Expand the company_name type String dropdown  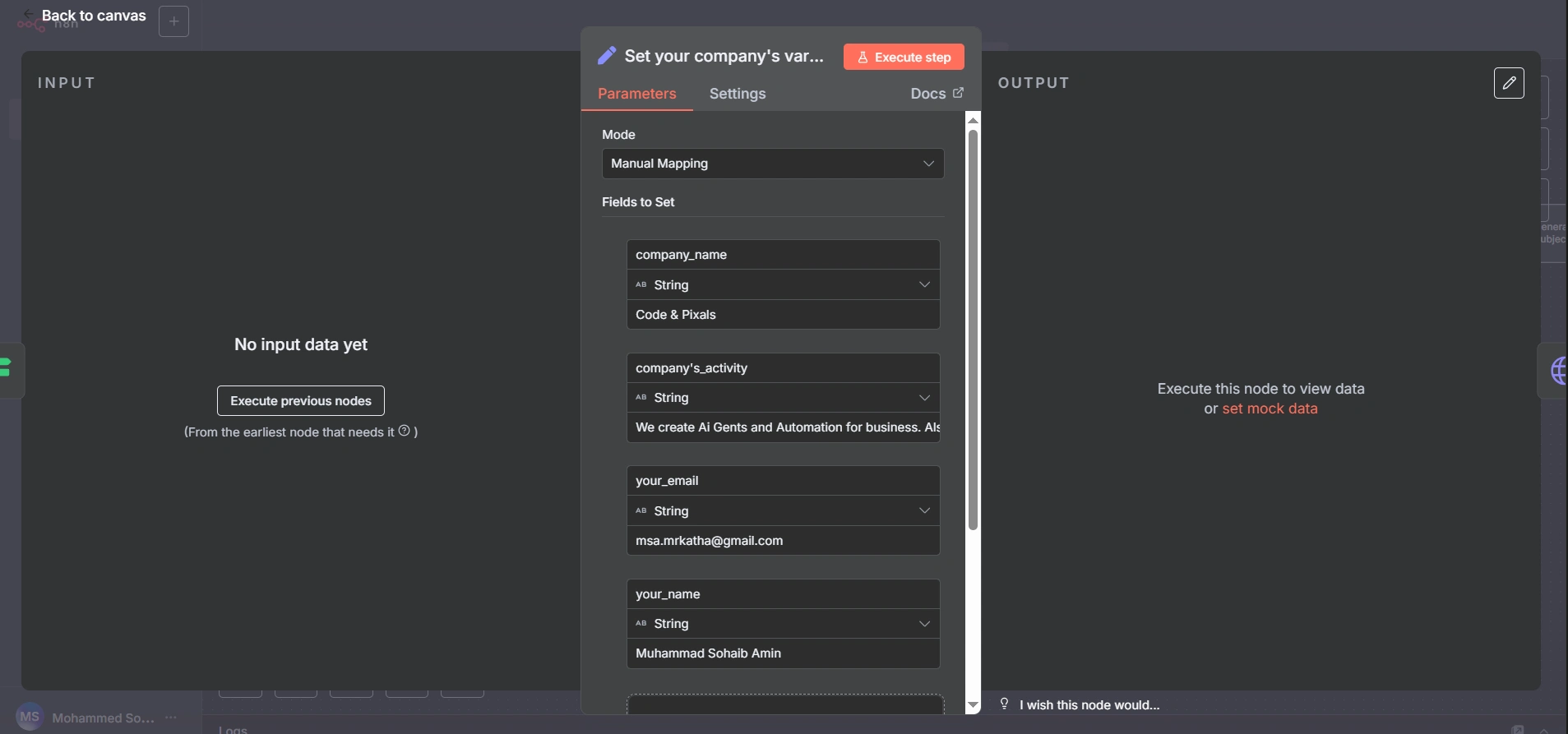(x=783, y=284)
